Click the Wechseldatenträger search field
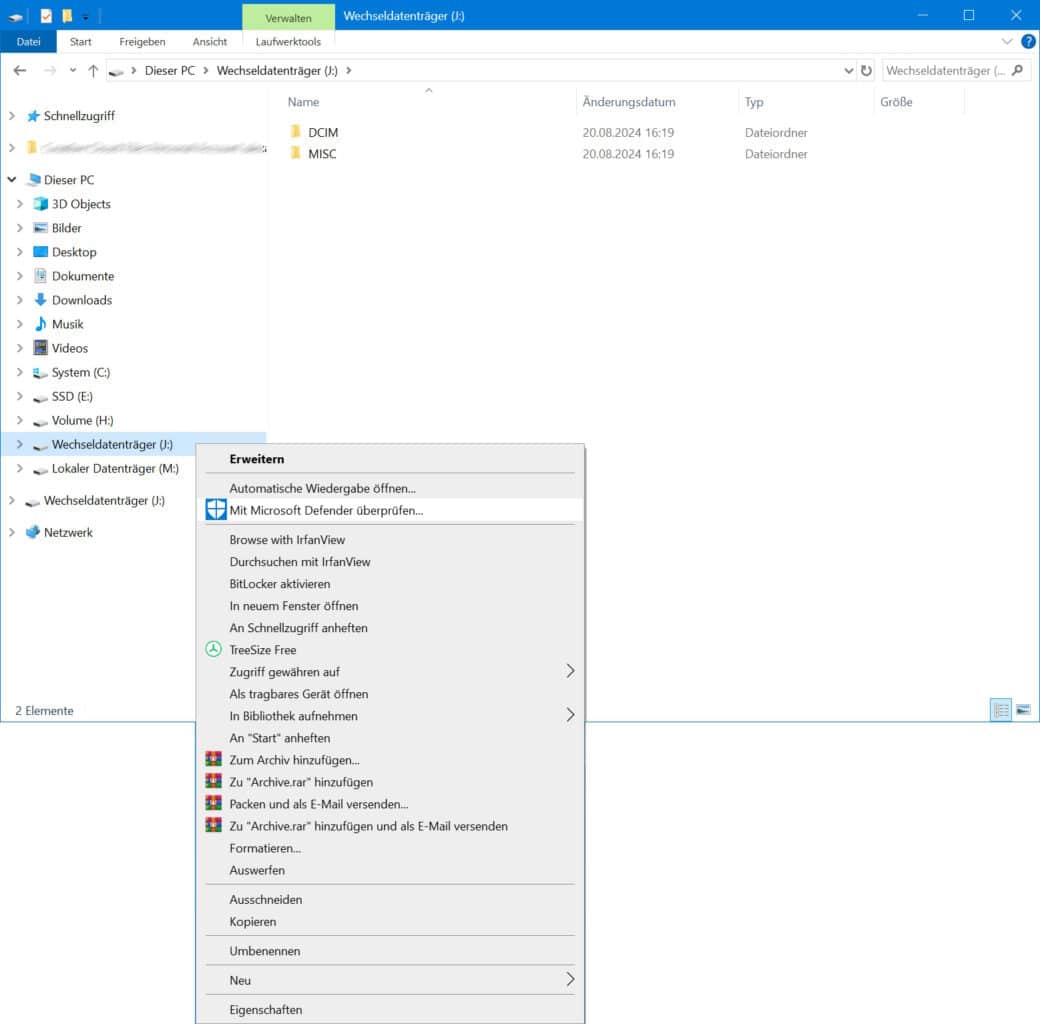 945,71
